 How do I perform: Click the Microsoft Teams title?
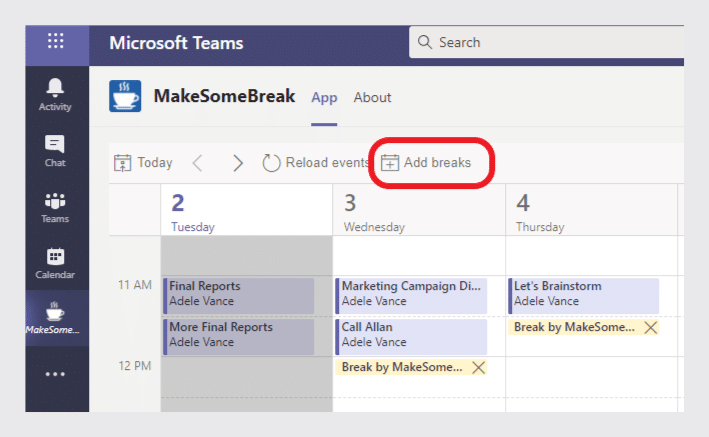(176, 43)
